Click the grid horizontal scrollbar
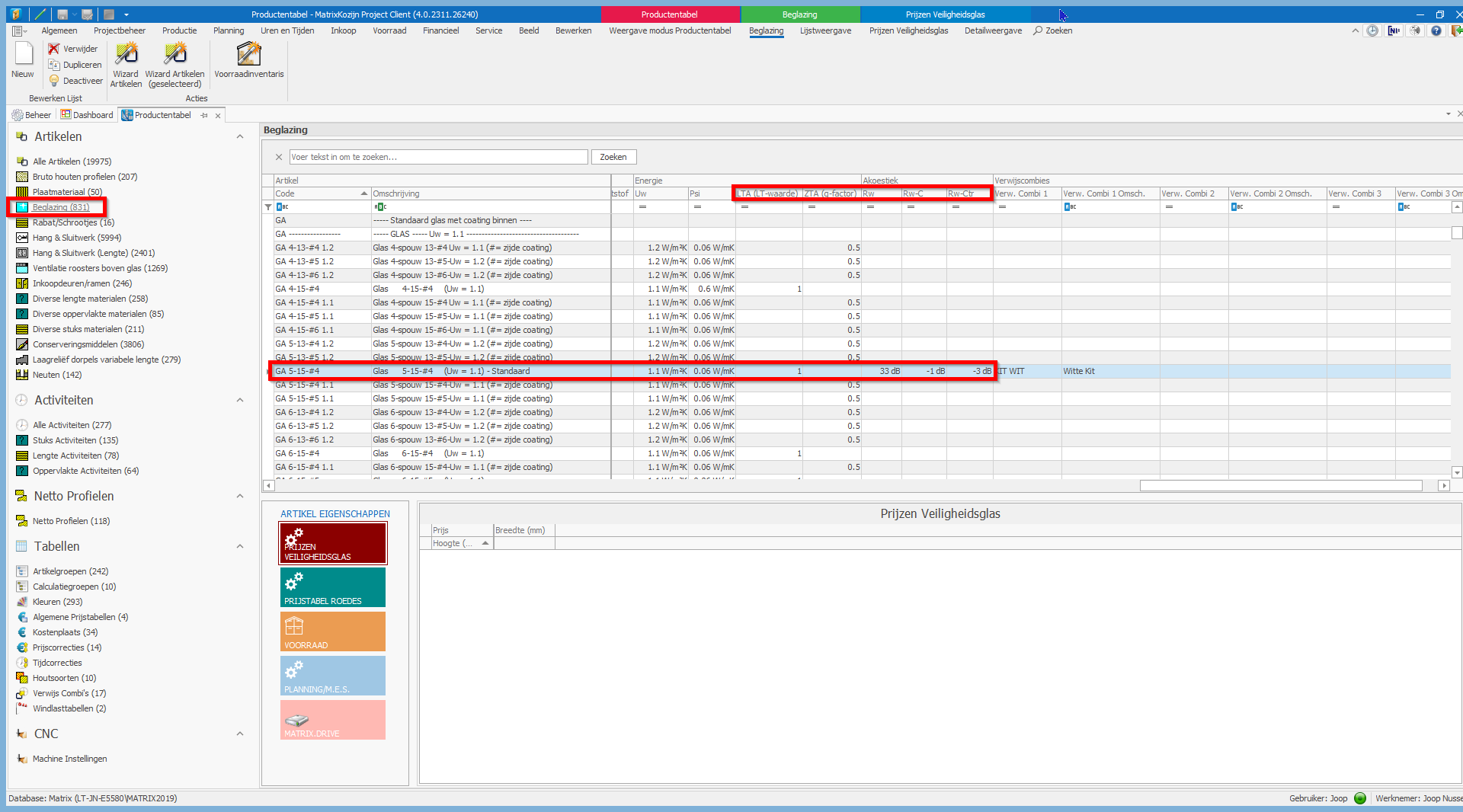Viewport: 1463px width, 812px height. [1280, 486]
